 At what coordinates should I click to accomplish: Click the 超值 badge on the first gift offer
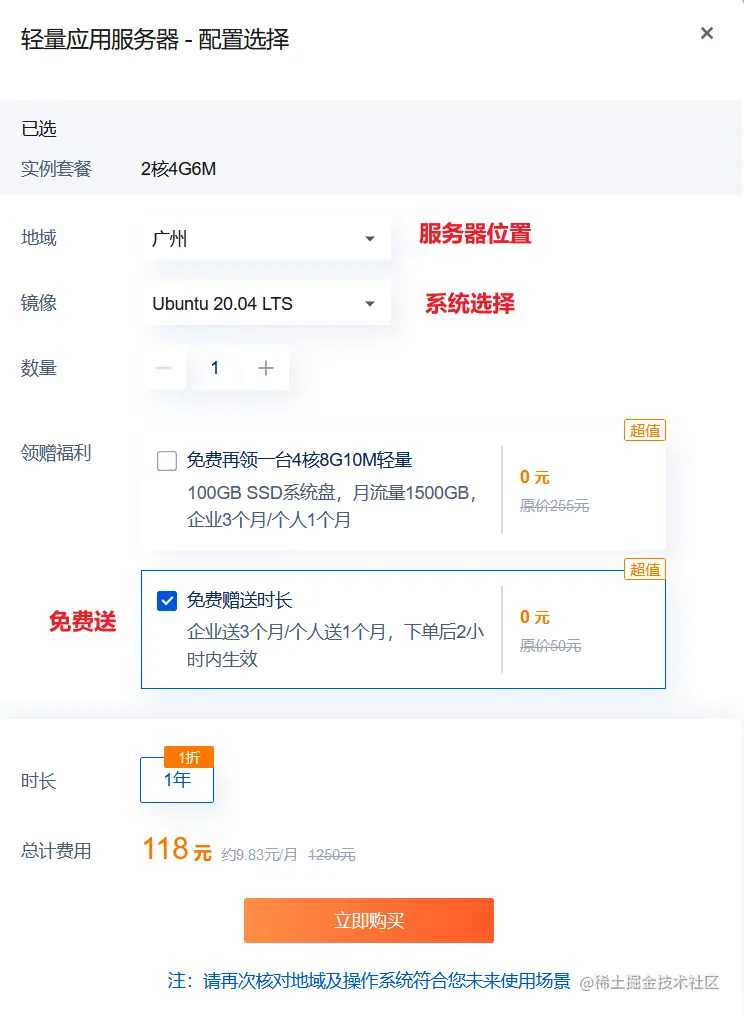tap(644, 429)
